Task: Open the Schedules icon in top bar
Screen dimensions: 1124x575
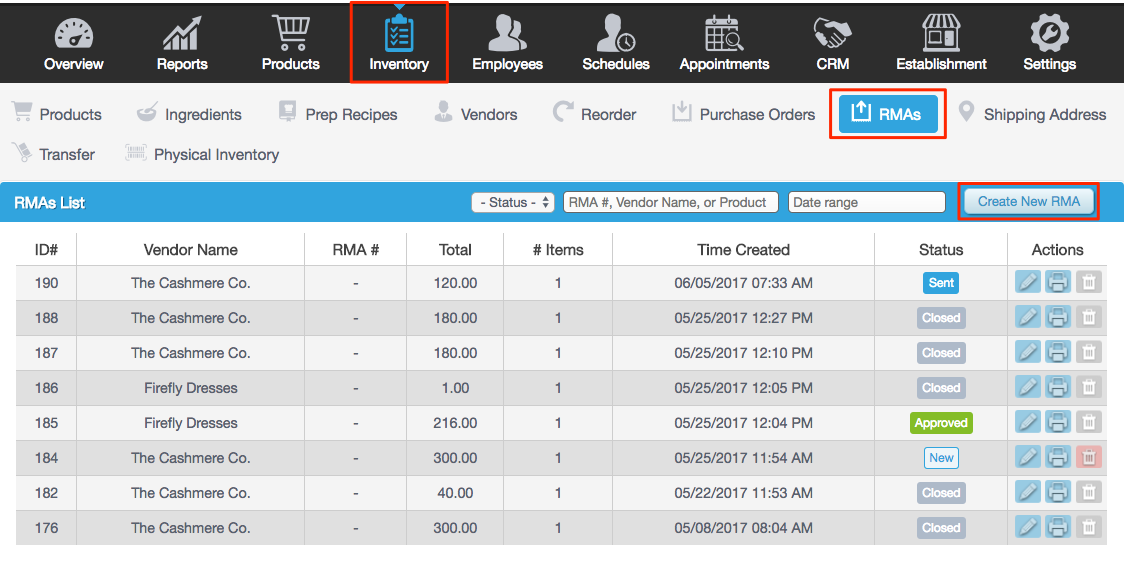Action: (x=615, y=34)
